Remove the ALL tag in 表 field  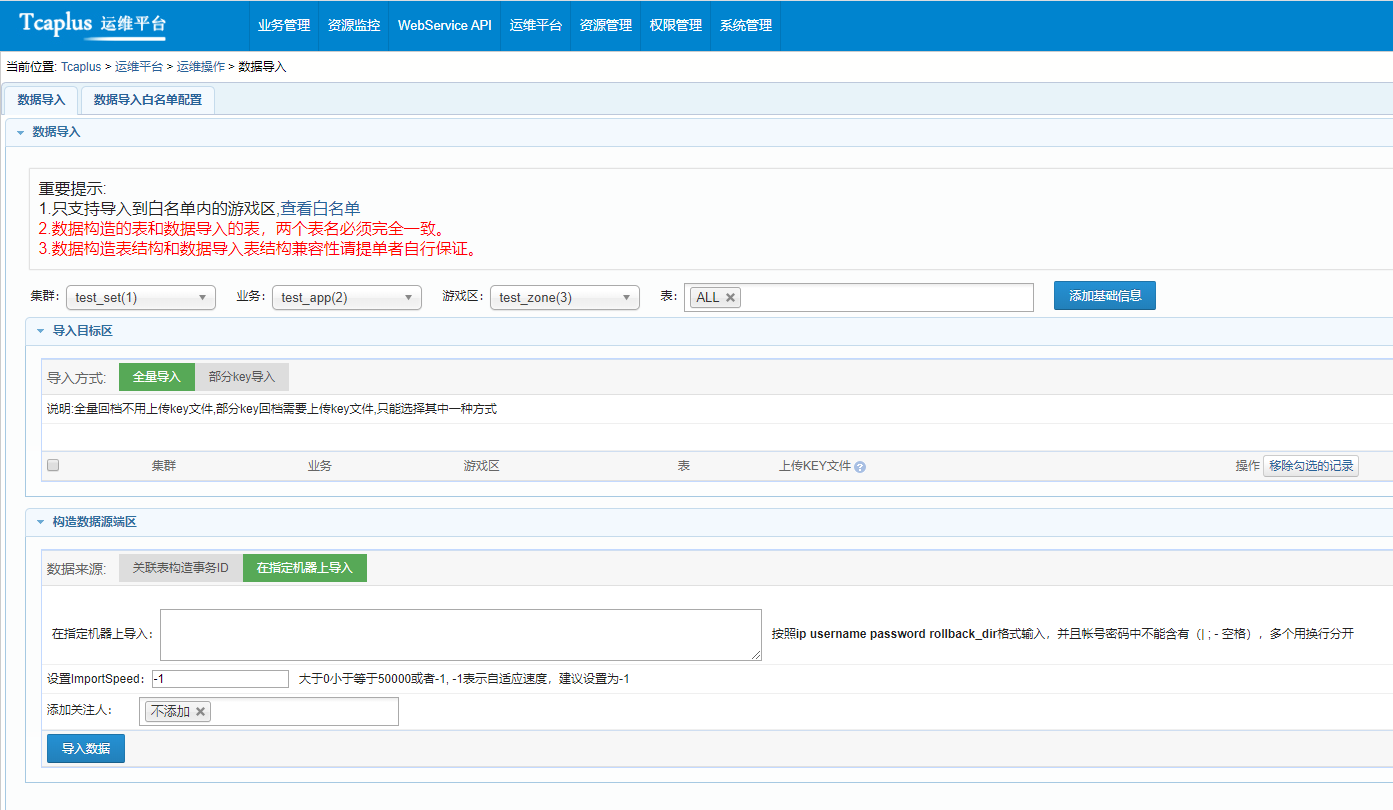coord(730,297)
